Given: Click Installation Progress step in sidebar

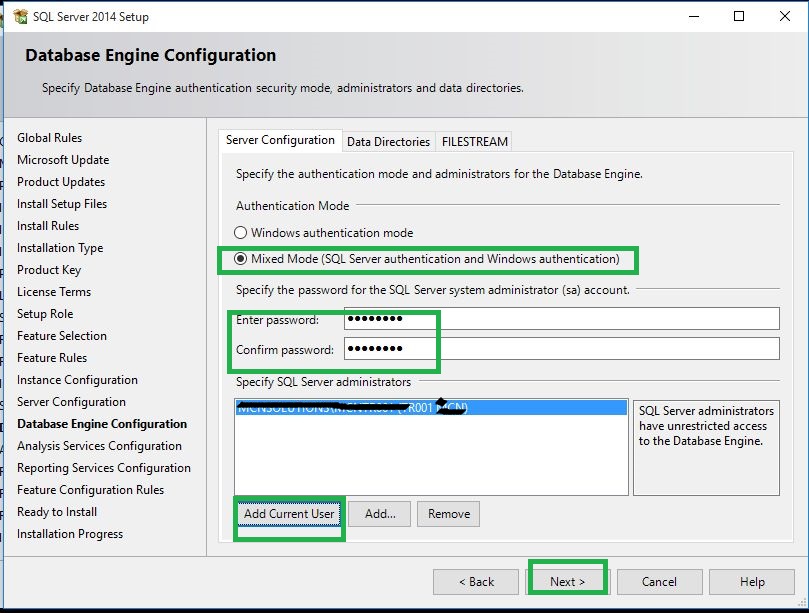Looking at the screenshot, I should pos(70,534).
